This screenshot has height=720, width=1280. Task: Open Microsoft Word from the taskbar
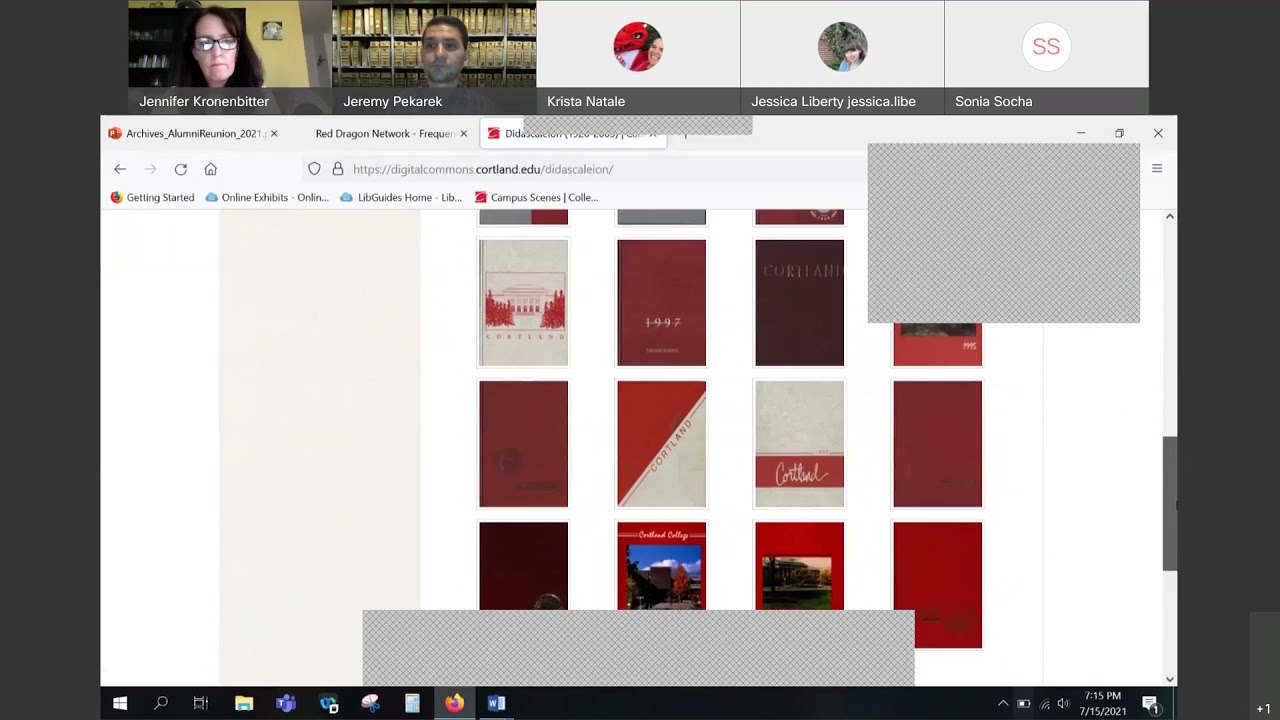(x=496, y=703)
